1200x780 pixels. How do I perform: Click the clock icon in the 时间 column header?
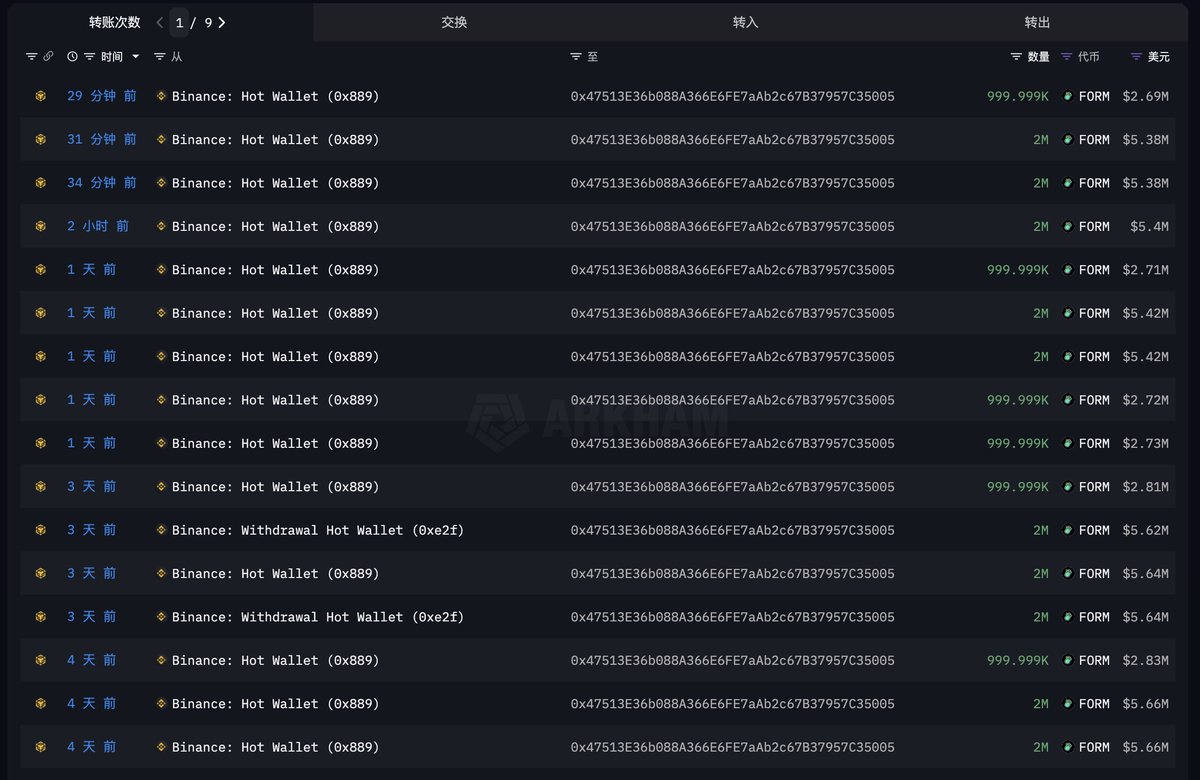tap(72, 57)
